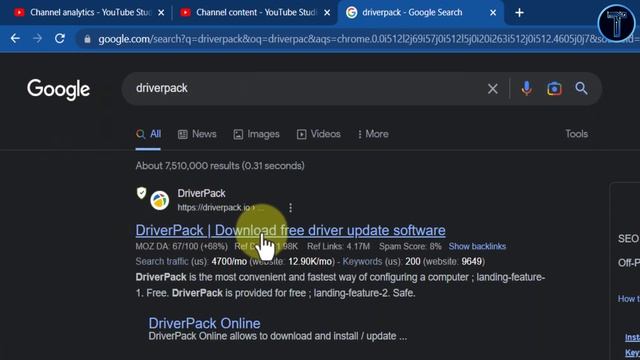Click the MOZ DA: 67/100 value
The height and width of the screenshot is (360, 640).
(182, 246)
